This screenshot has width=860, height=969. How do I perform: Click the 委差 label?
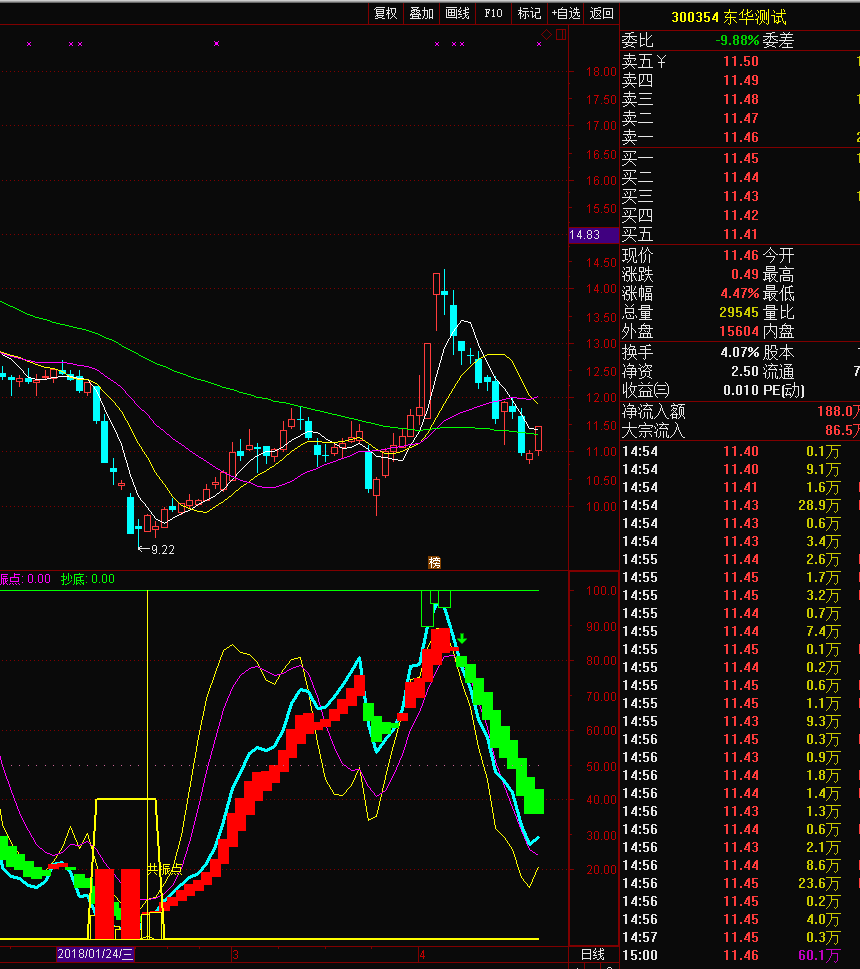click(x=778, y=40)
